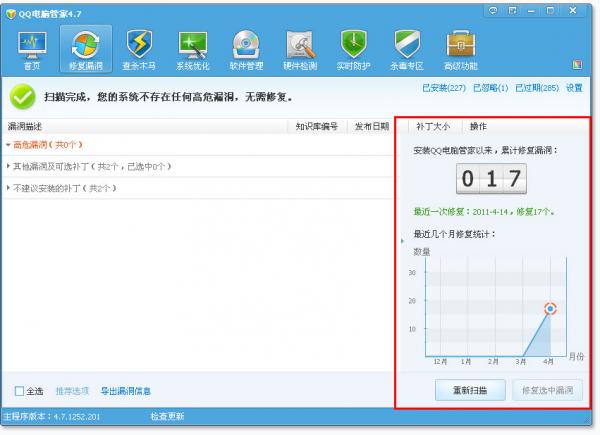Maximize the QQ电脑管家 window
The width and height of the screenshot is (600, 435).
[550, 11]
